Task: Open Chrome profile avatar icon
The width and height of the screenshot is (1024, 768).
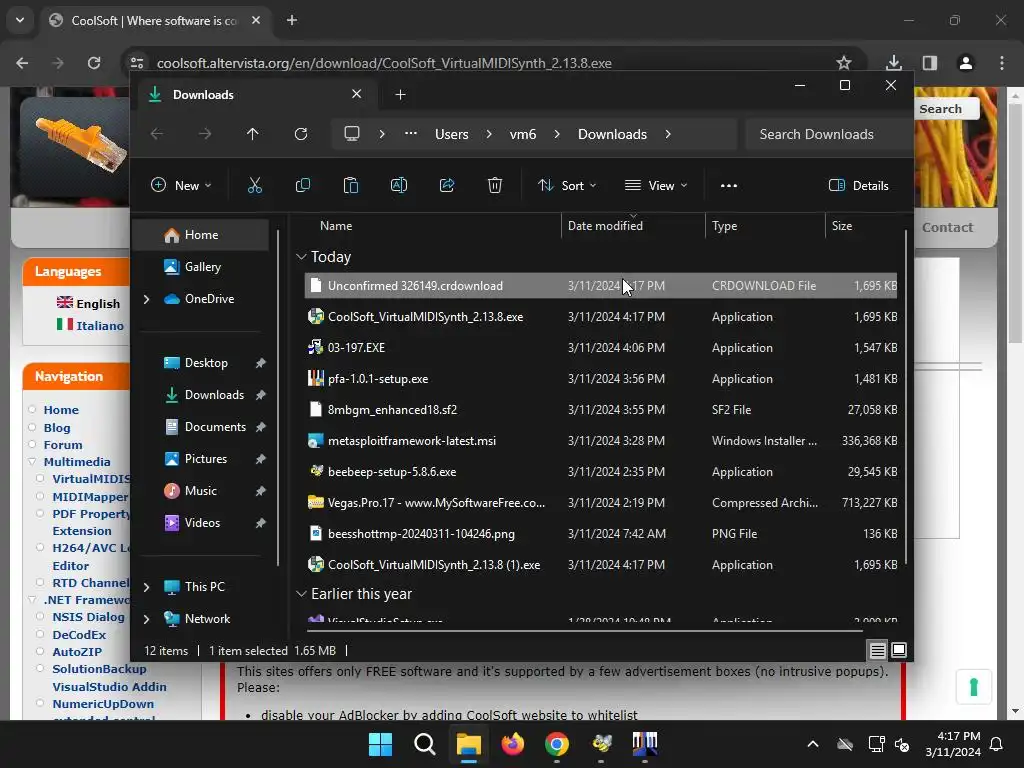Action: [966, 63]
